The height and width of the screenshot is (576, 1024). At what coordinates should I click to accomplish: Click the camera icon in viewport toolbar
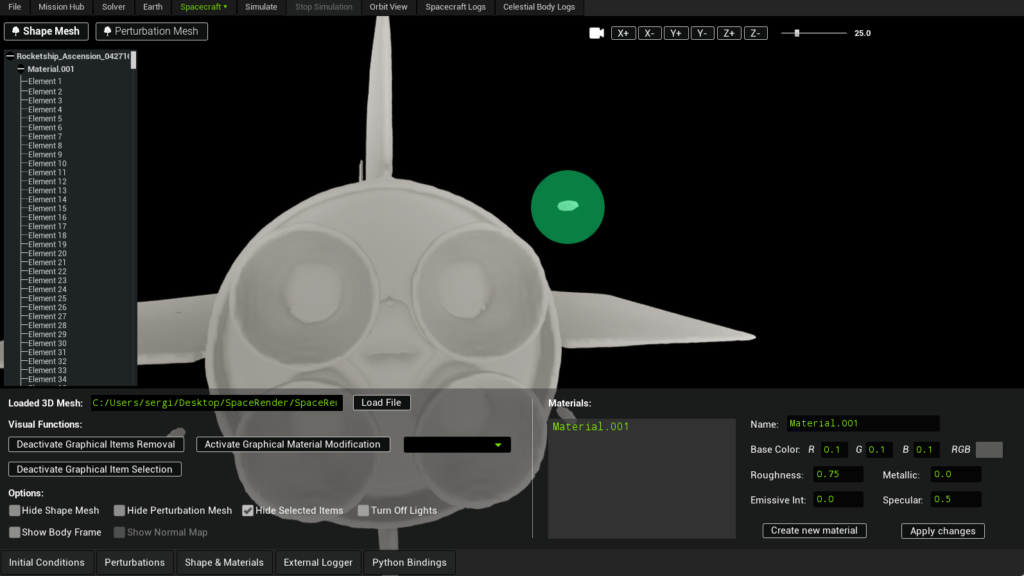tap(597, 33)
